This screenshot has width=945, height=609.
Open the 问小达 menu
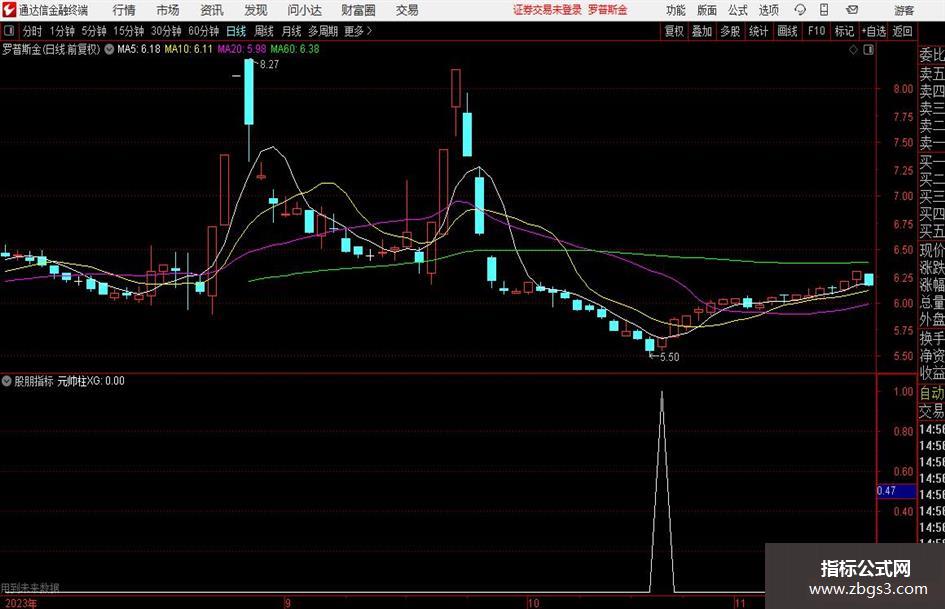[304, 10]
